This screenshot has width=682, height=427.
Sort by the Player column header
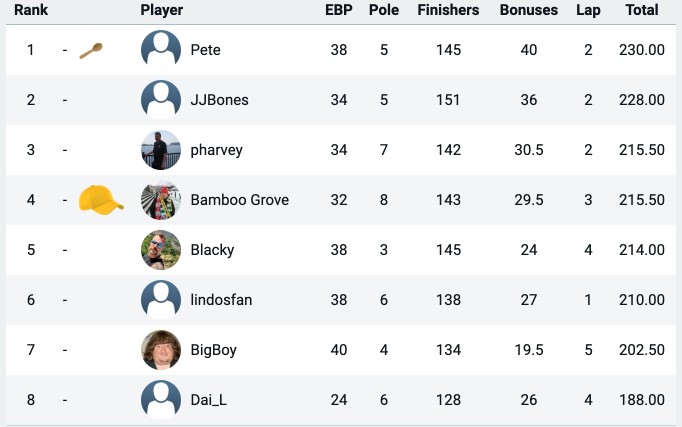(x=162, y=10)
